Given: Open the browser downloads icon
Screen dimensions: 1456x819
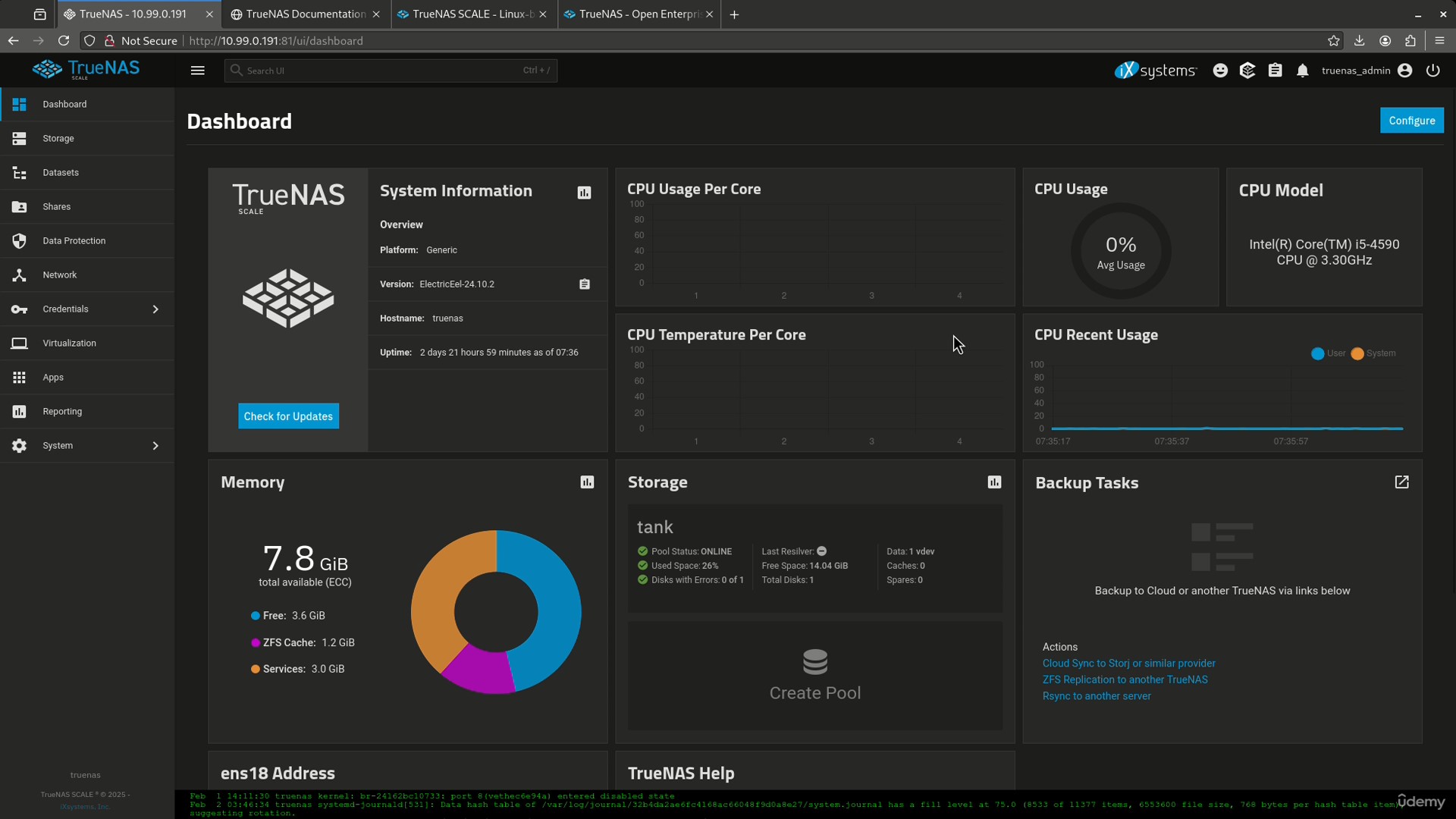Looking at the screenshot, I should tap(1360, 41).
